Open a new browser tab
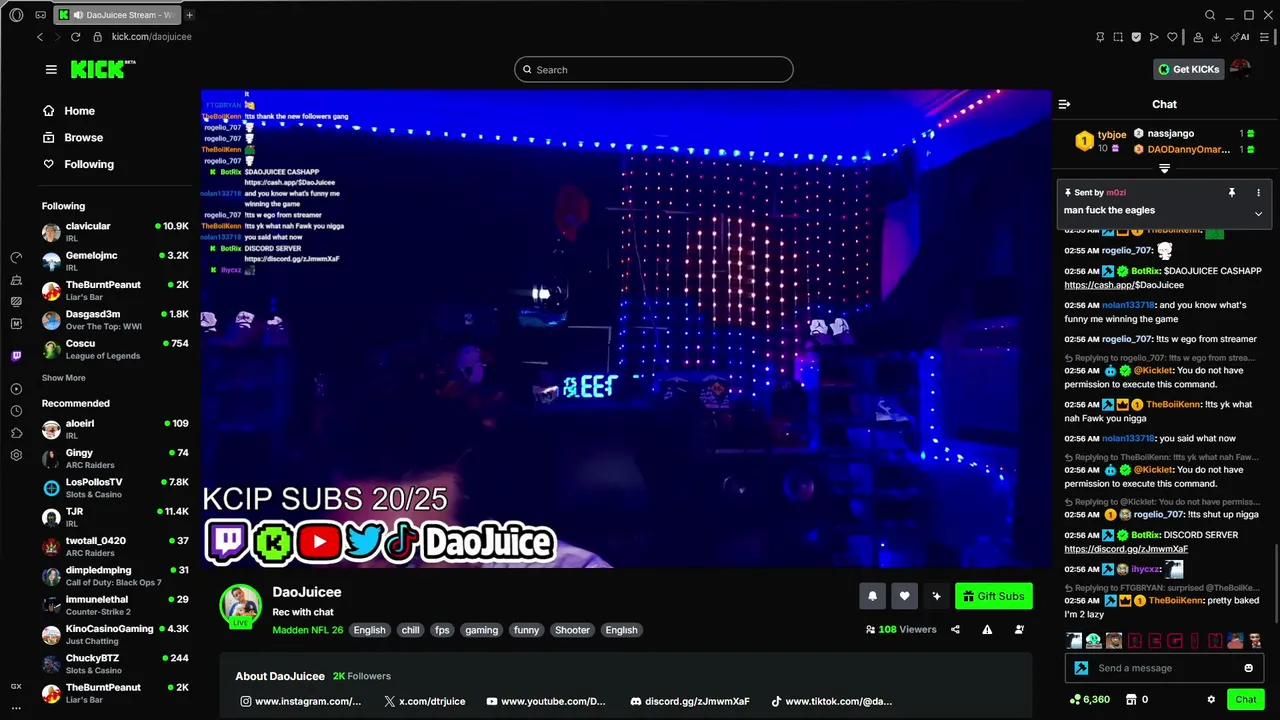The height and width of the screenshot is (720, 1280). (x=189, y=15)
